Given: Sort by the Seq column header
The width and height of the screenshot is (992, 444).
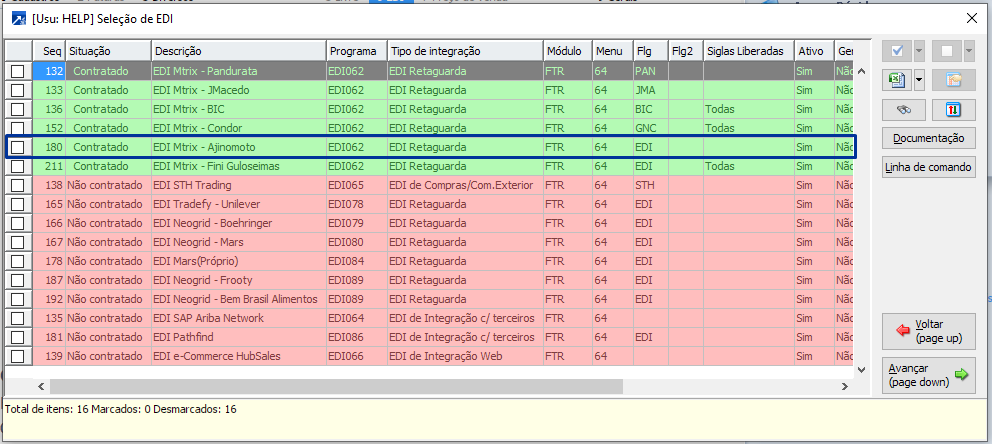Looking at the screenshot, I should (49, 51).
